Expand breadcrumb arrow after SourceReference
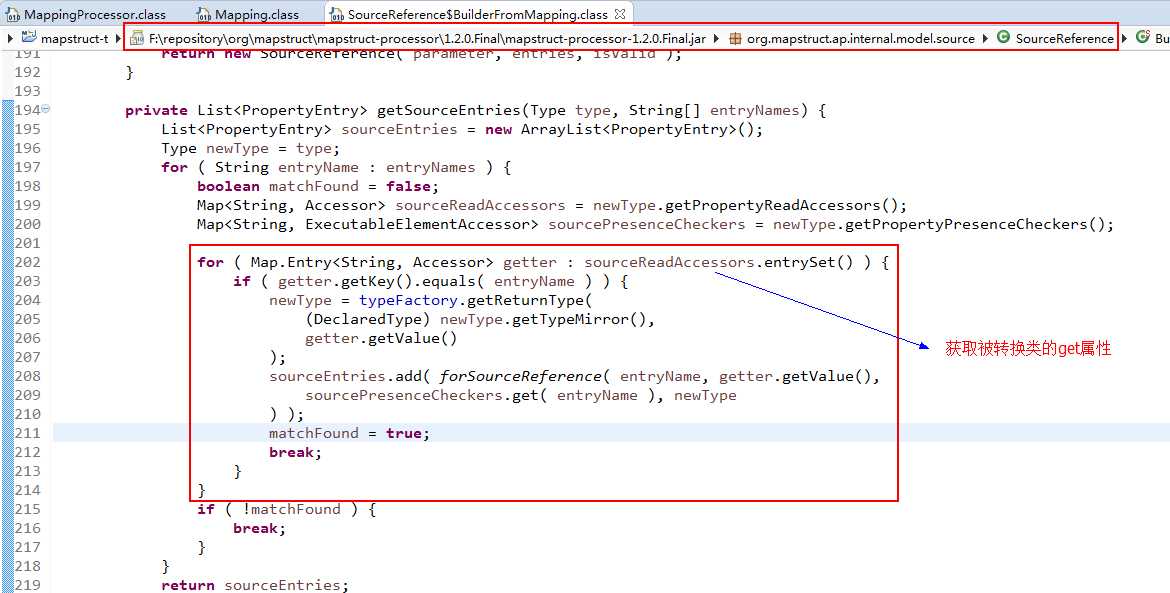The height and width of the screenshot is (593, 1170). (x=1124, y=38)
